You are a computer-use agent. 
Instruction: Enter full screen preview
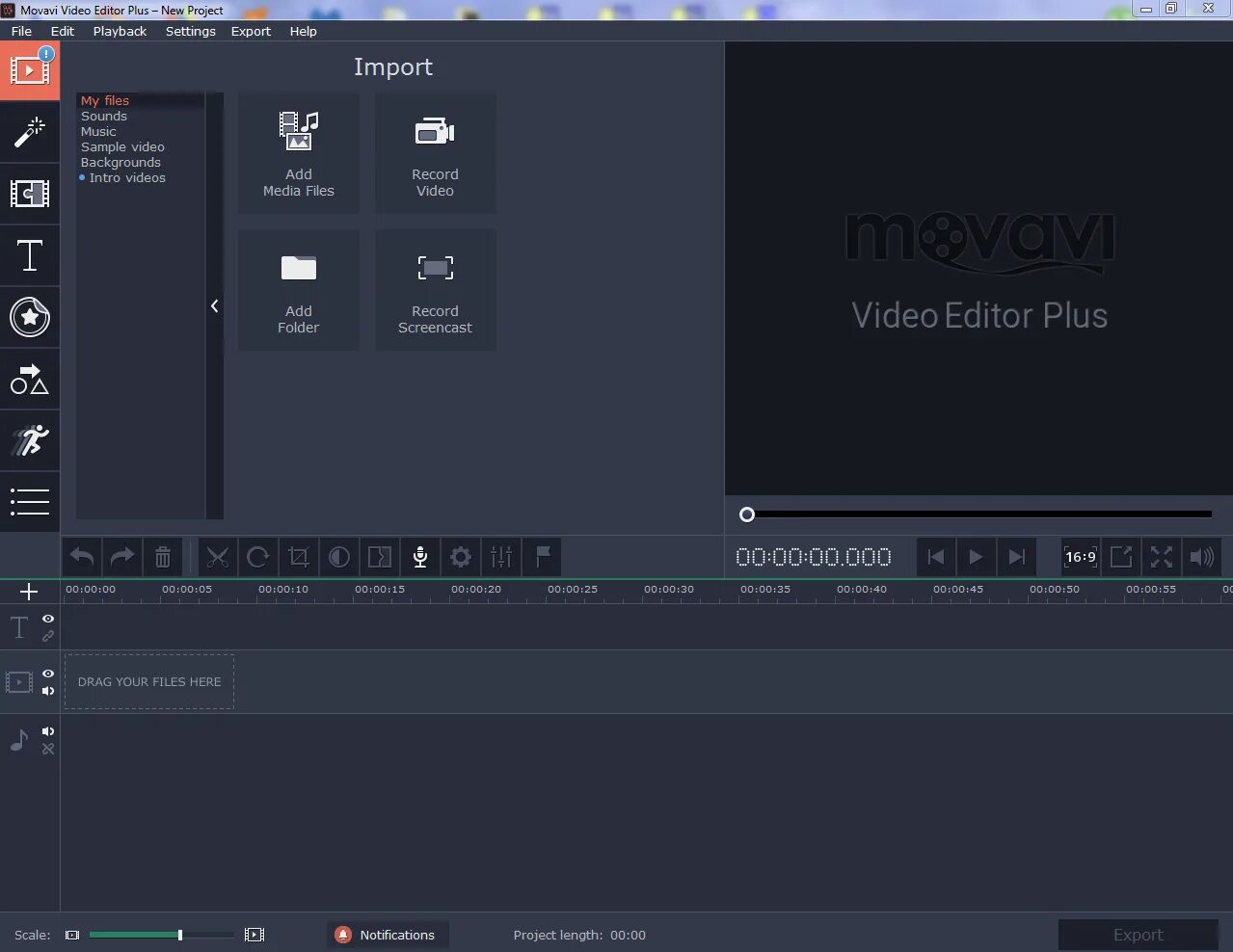[1162, 557]
